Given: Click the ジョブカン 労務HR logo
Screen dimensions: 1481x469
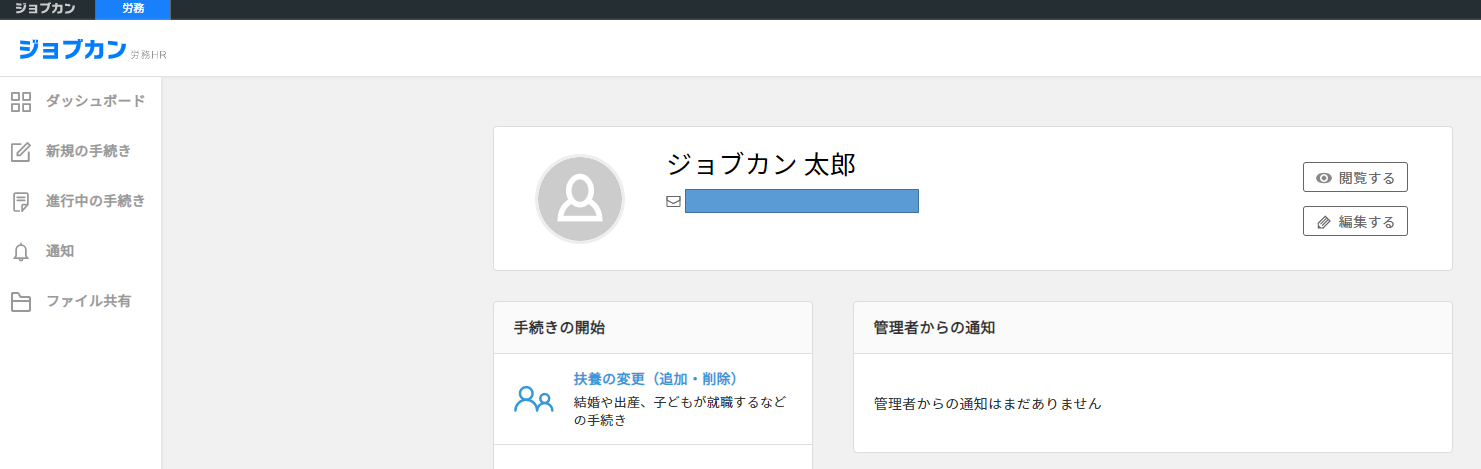Looking at the screenshot, I should coord(91,49).
